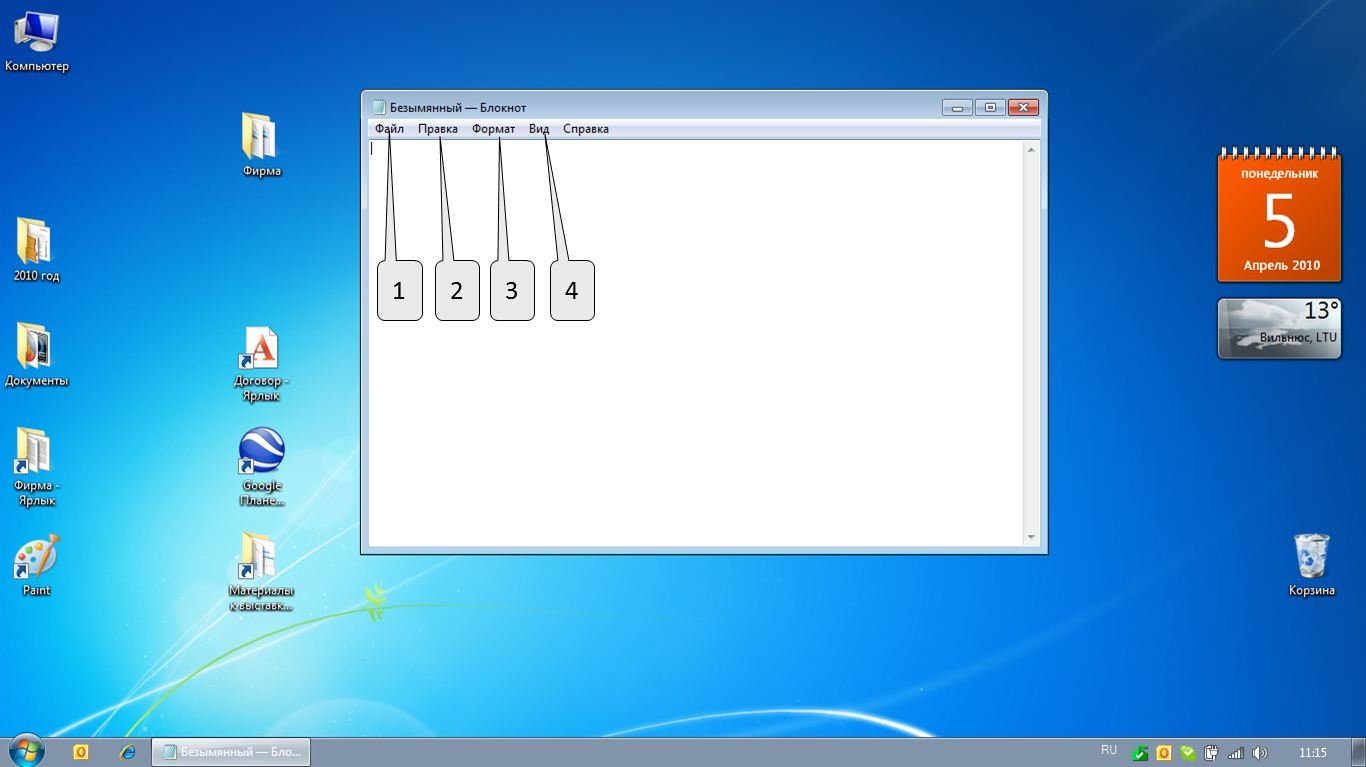1366x767 pixels.
Task: Select the Фирма folder on desktop
Action: [x=260, y=138]
